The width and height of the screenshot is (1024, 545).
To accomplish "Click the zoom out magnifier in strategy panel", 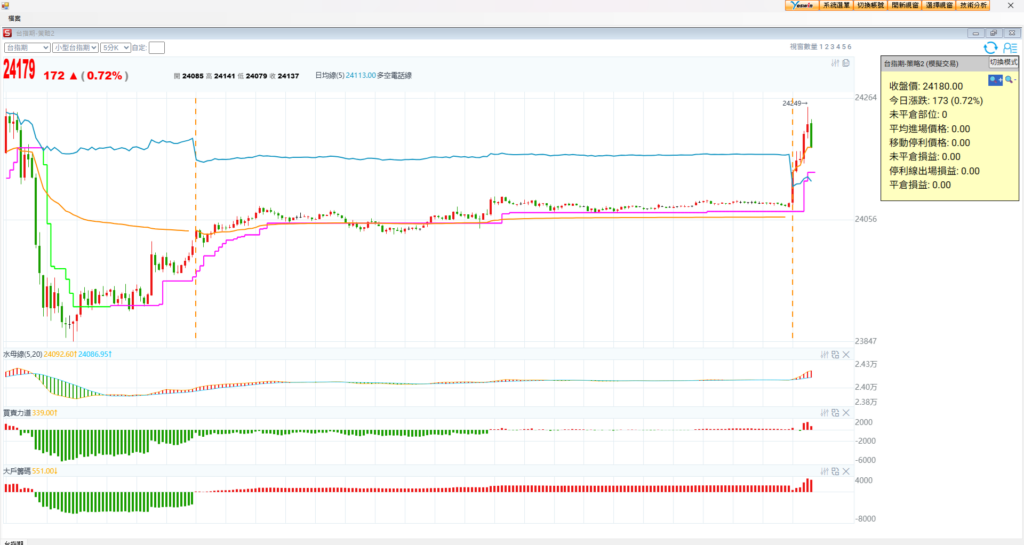I will [x=1010, y=78].
